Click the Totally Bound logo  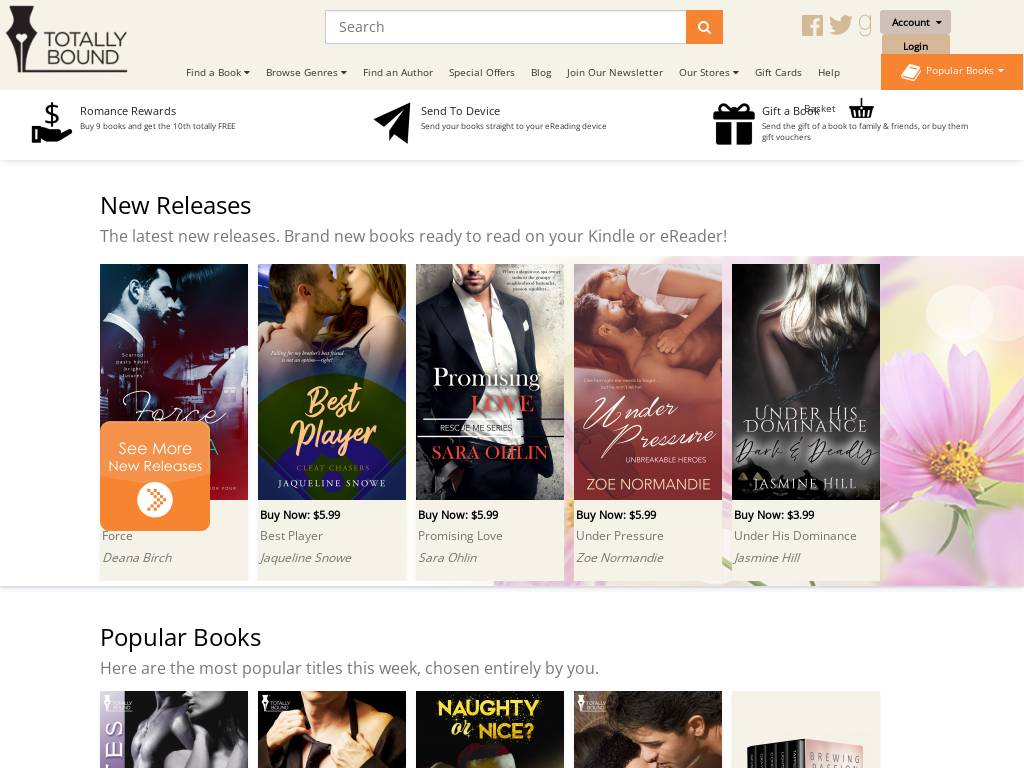[66, 39]
